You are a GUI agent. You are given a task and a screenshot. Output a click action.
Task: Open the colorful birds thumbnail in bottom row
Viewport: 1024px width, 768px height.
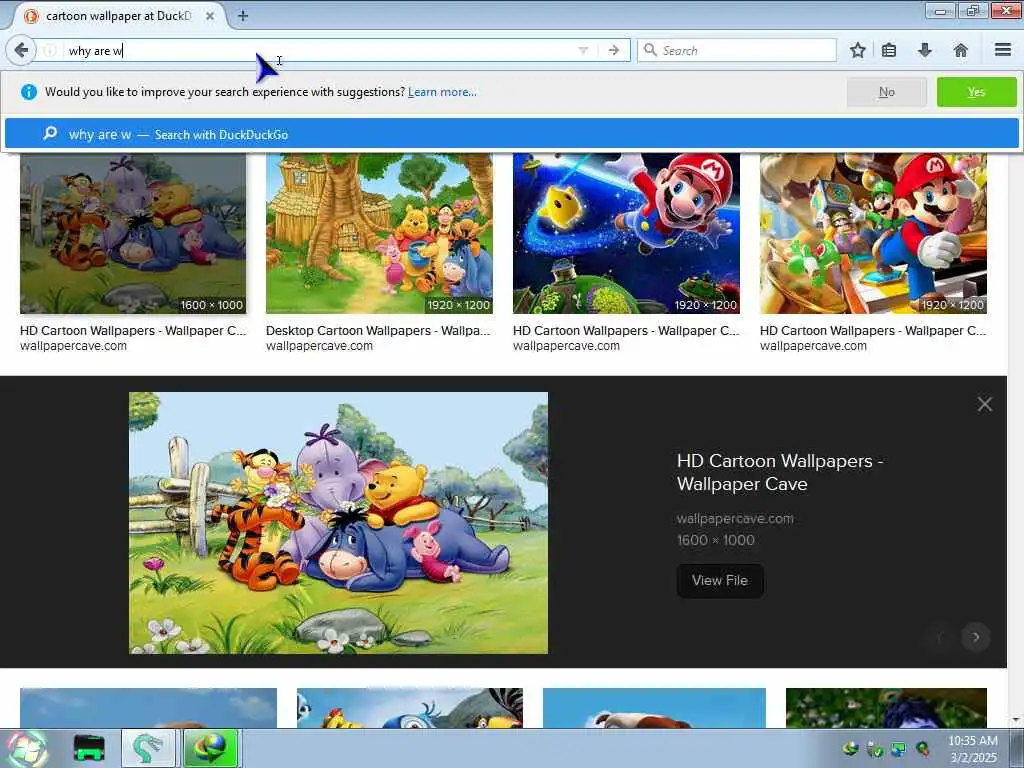[409, 708]
